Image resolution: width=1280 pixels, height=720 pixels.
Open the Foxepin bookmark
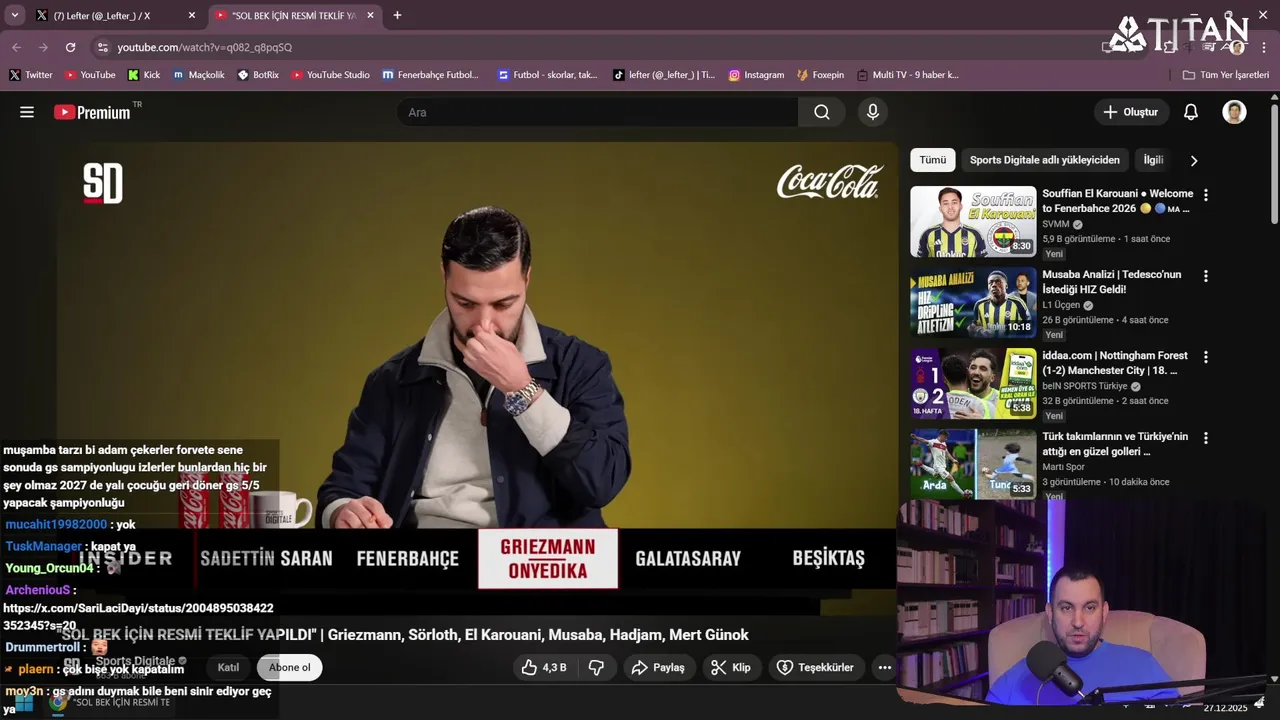[x=820, y=75]
